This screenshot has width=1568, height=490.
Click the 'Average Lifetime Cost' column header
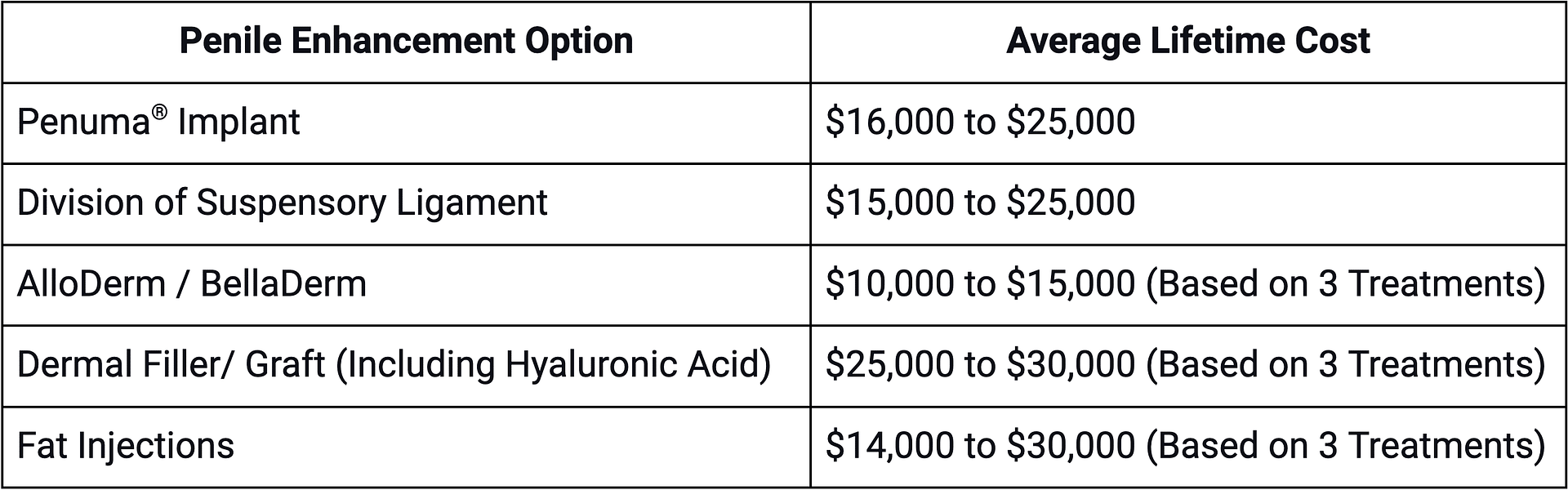(x=1188, y=41)
